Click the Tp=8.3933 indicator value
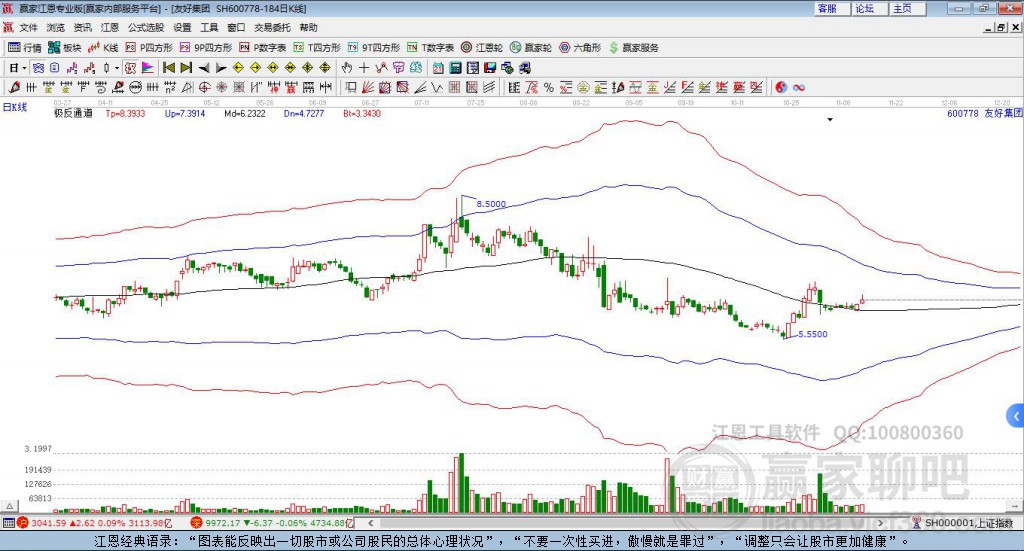The image size is (1024, 551). 125,114
